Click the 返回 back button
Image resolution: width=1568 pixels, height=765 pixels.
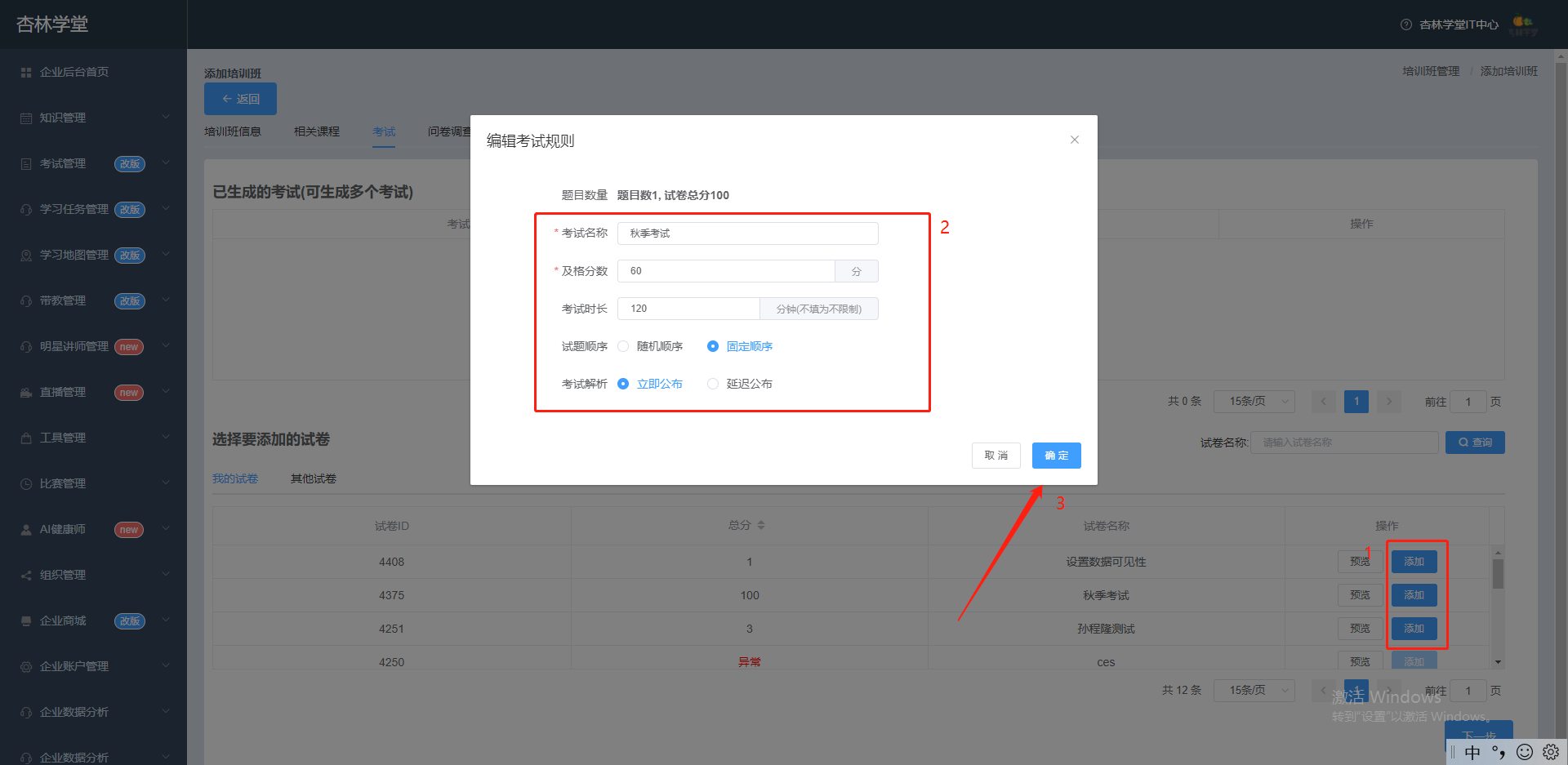coord(240,99)
